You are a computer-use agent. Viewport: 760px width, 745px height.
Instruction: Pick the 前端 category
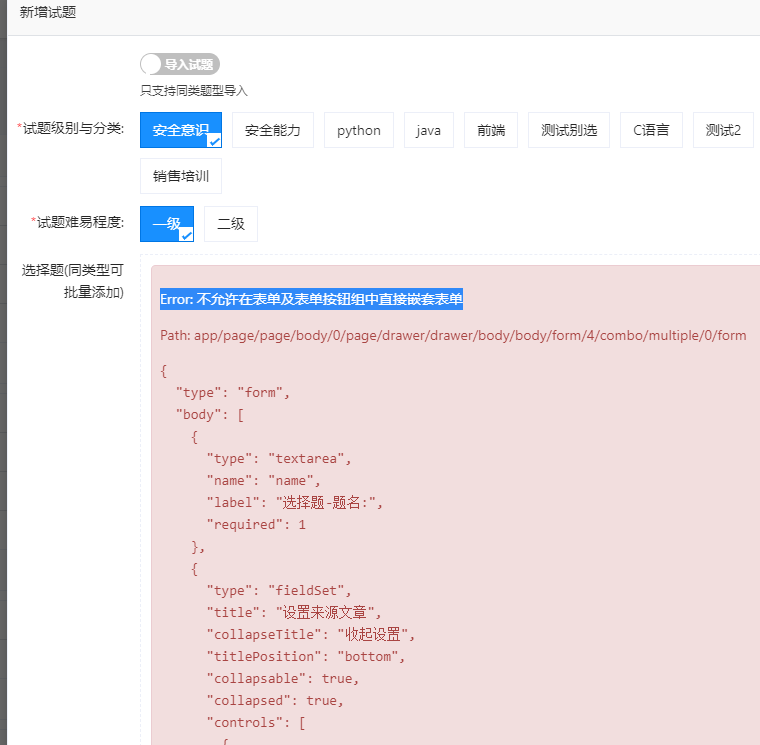coord(491,130)
